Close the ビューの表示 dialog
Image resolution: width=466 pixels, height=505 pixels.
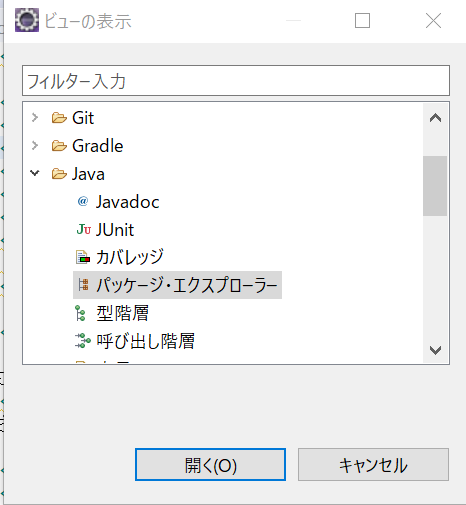click(433, 21)
